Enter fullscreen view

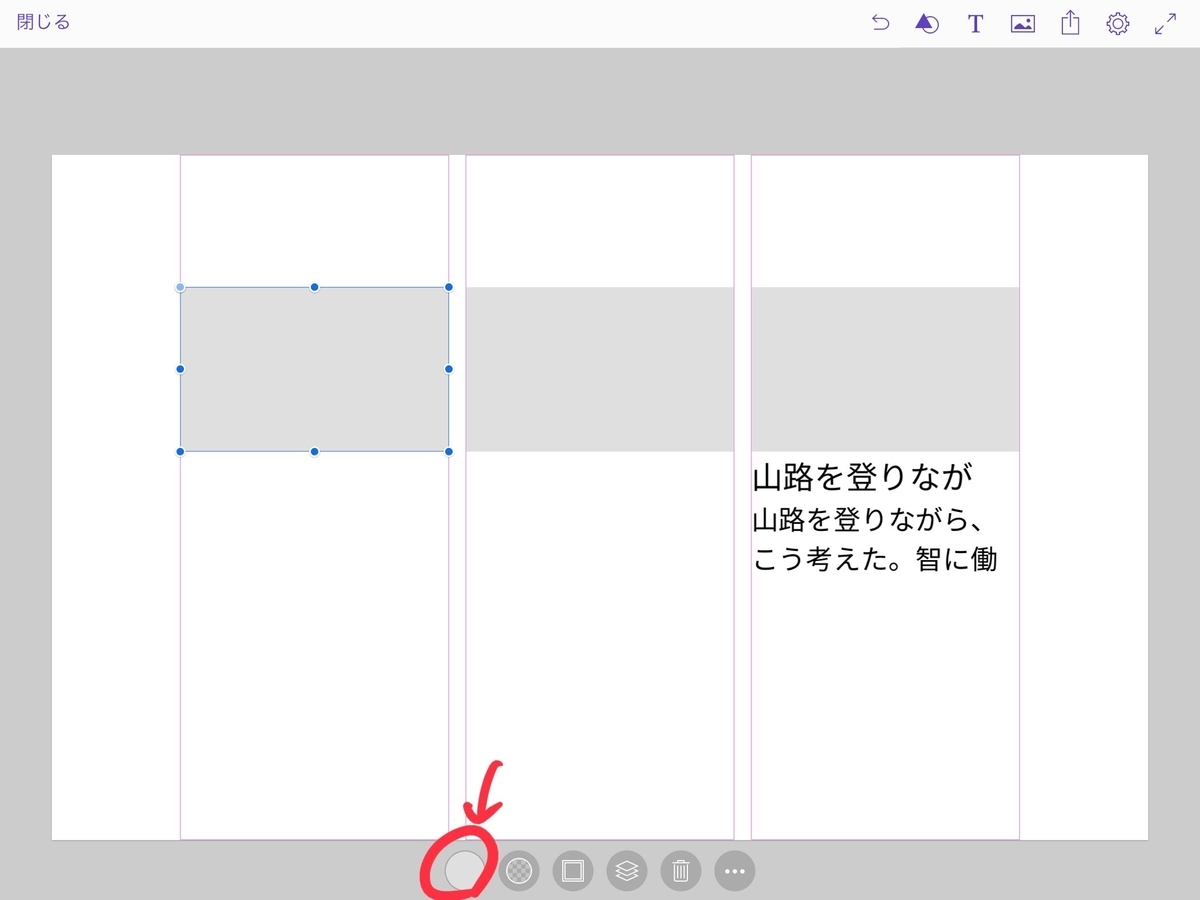coord(1163,23)
